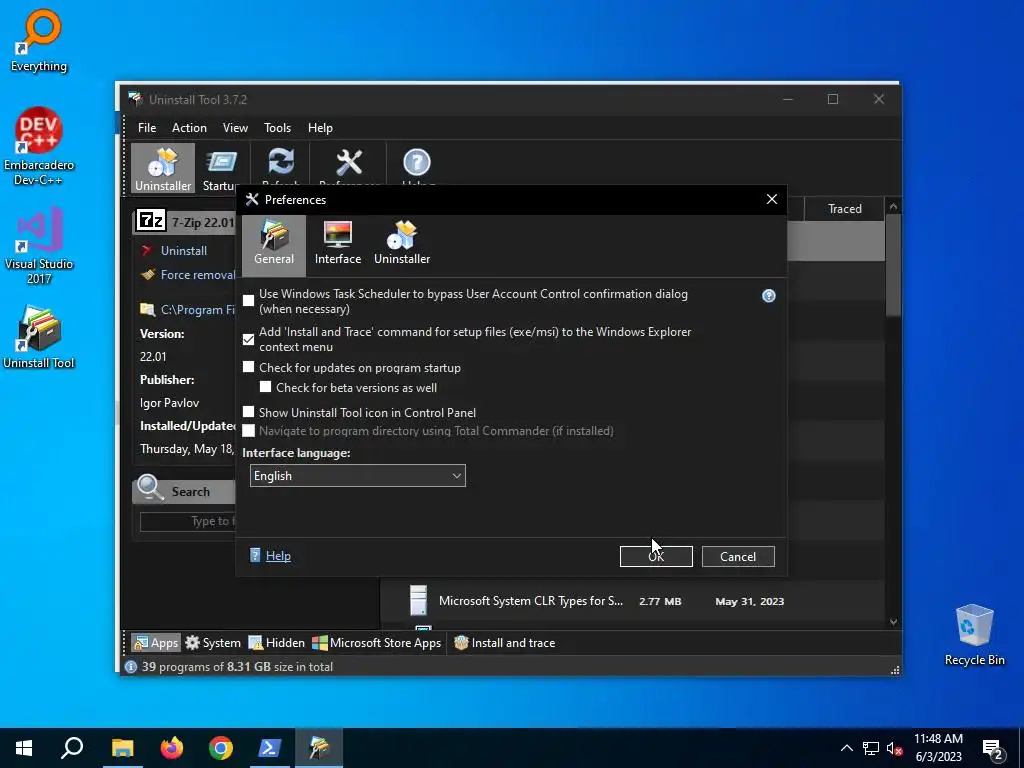This screenshot has width=1024, height=768.
Task: Click the Uninstall Tool taskbar icon
Action: (319, 748)
